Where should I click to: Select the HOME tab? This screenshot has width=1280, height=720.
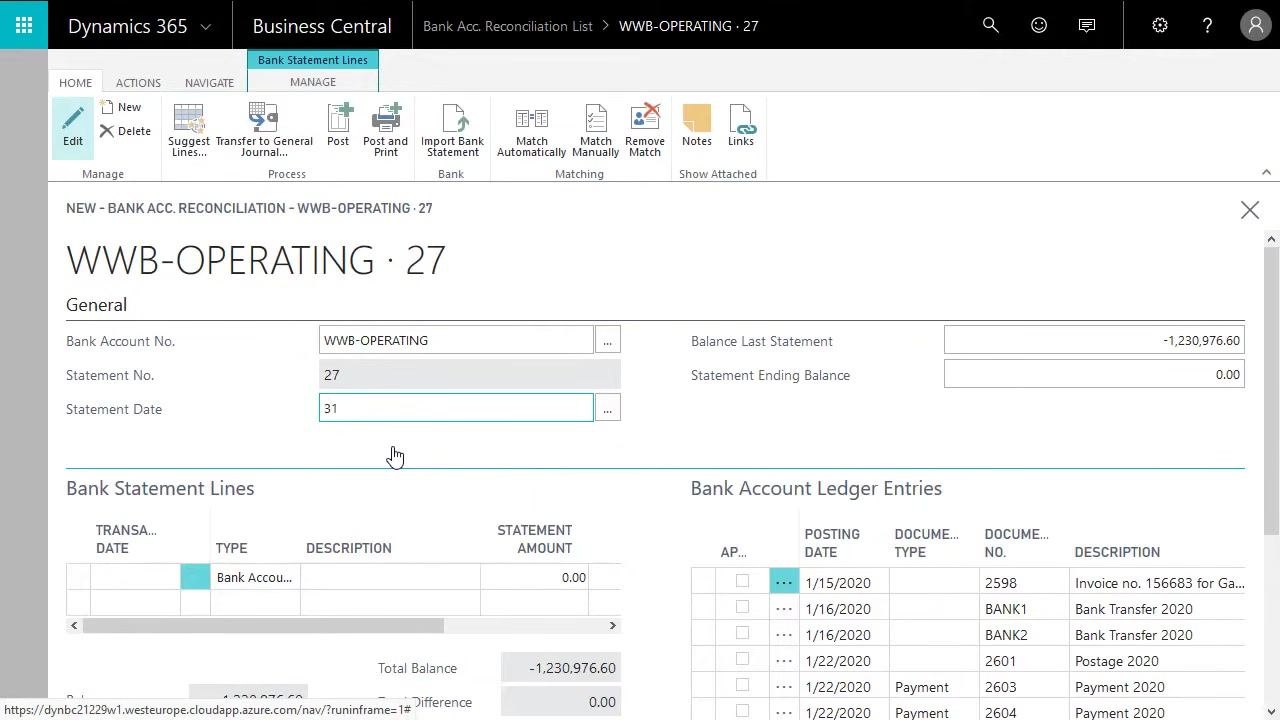tap(75, 83)
